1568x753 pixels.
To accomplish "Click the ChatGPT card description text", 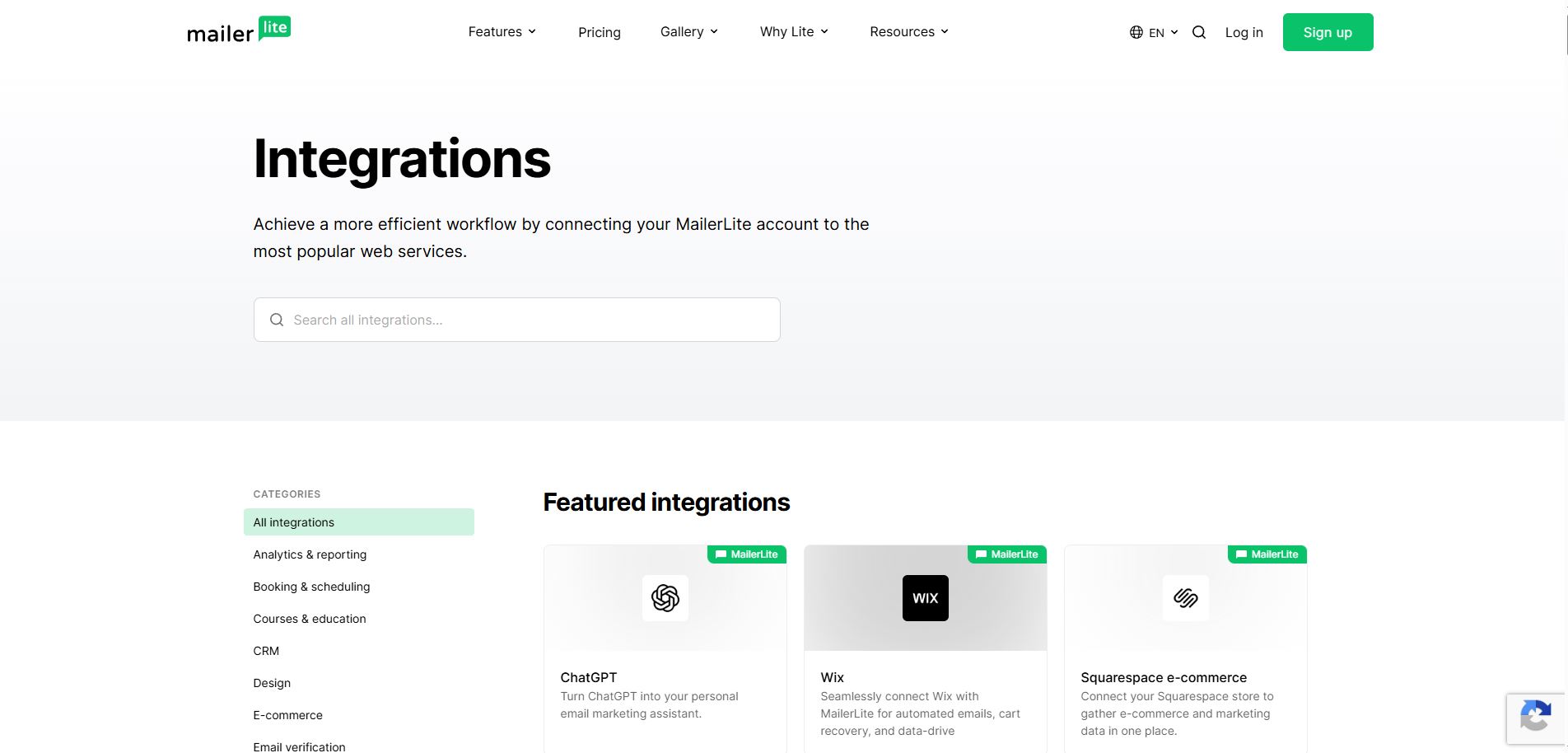I will coord(649,705).
